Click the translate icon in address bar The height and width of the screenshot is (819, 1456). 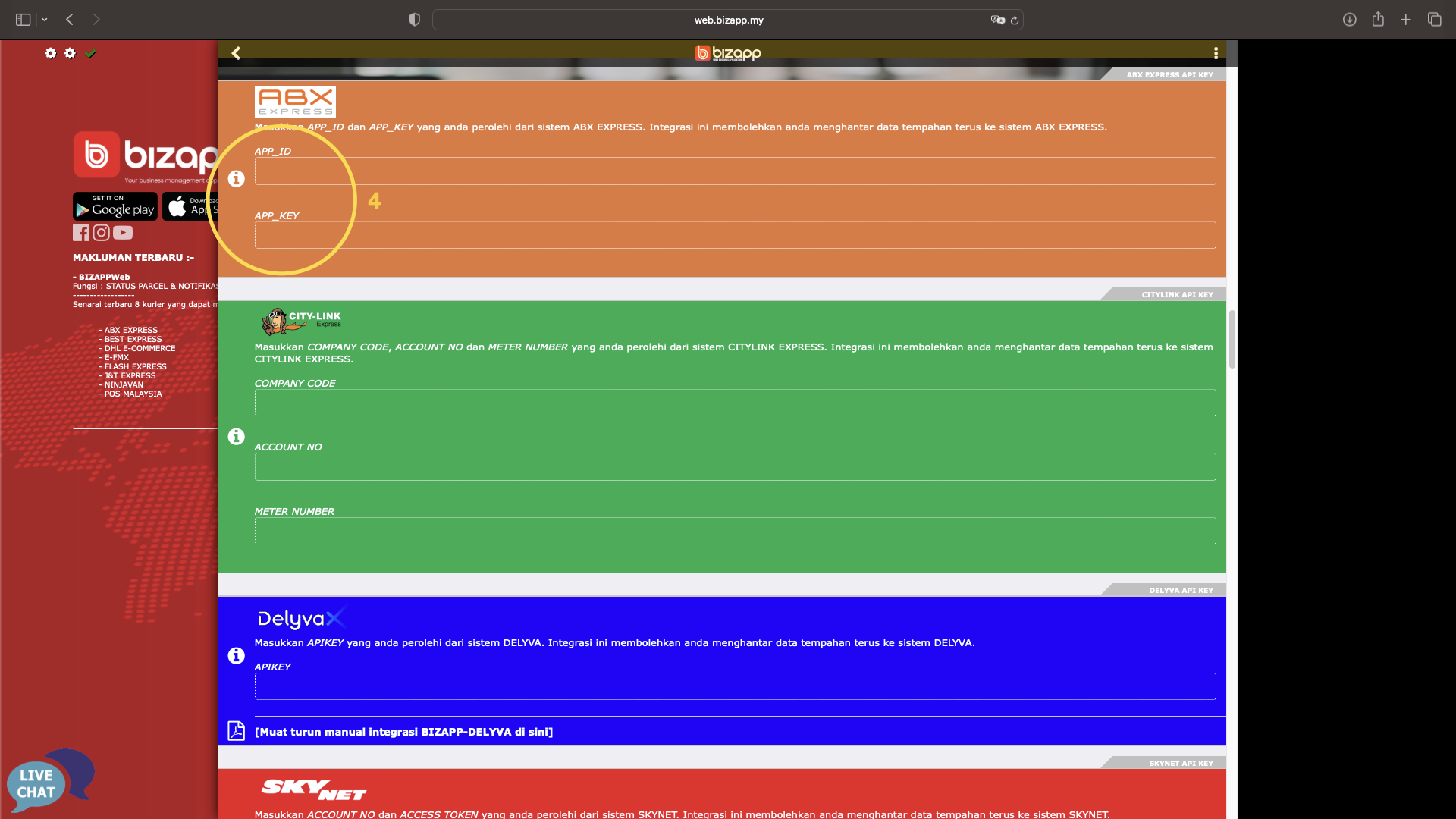(997, 20)
